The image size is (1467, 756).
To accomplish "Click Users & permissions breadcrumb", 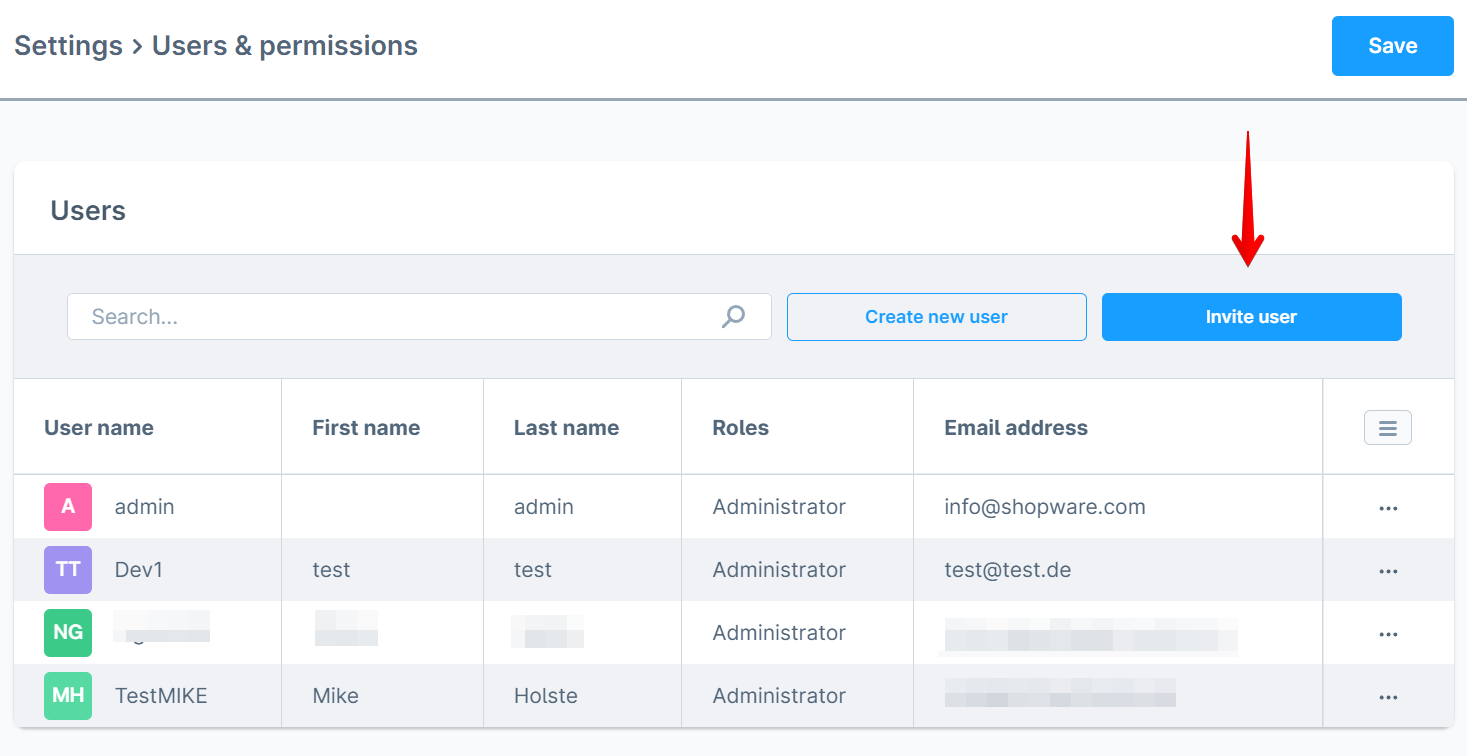I will point(285,46).
